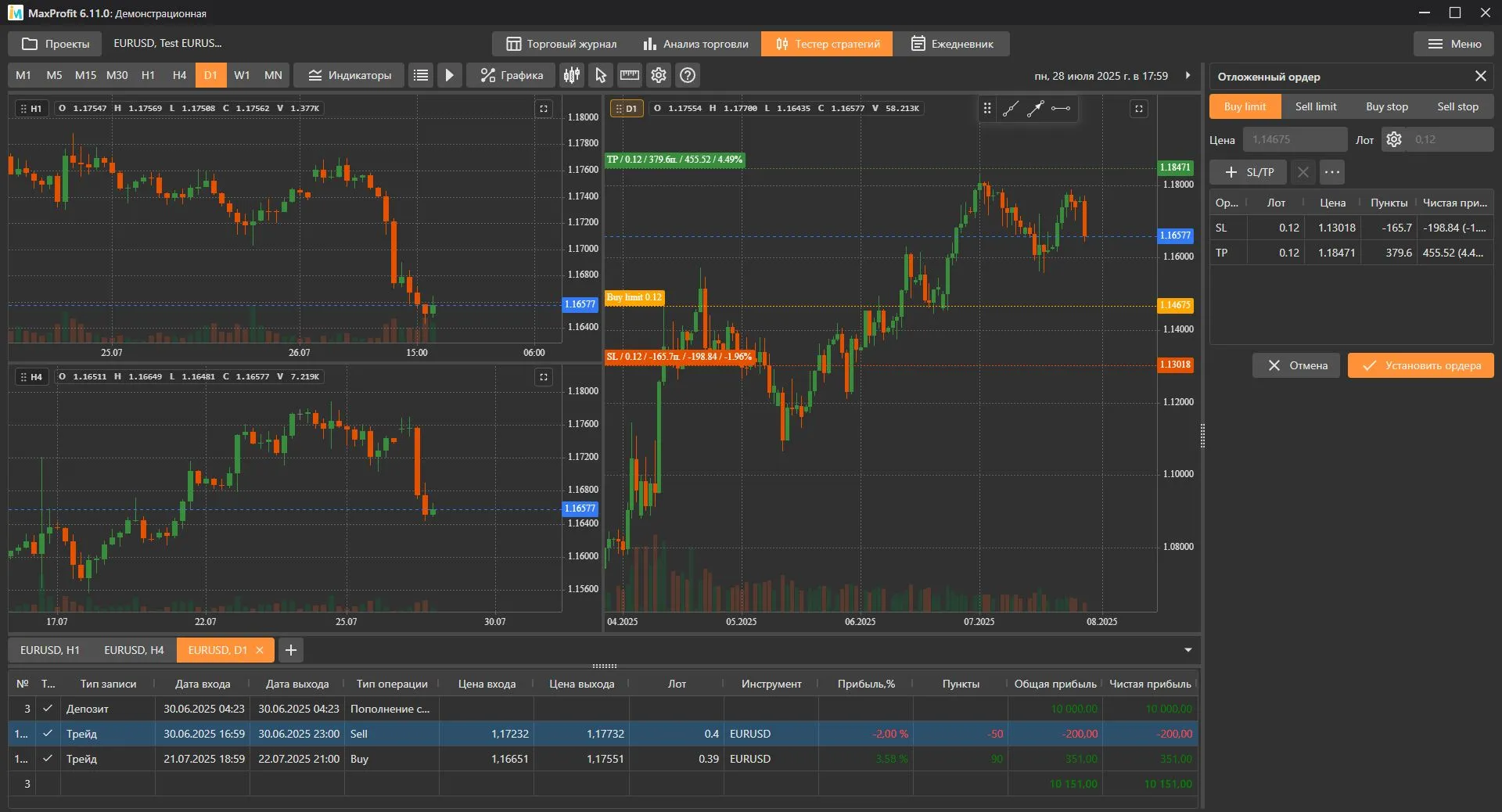Select the arrow line drawing tool
1502x812 pixels.
click(1036, 109)
